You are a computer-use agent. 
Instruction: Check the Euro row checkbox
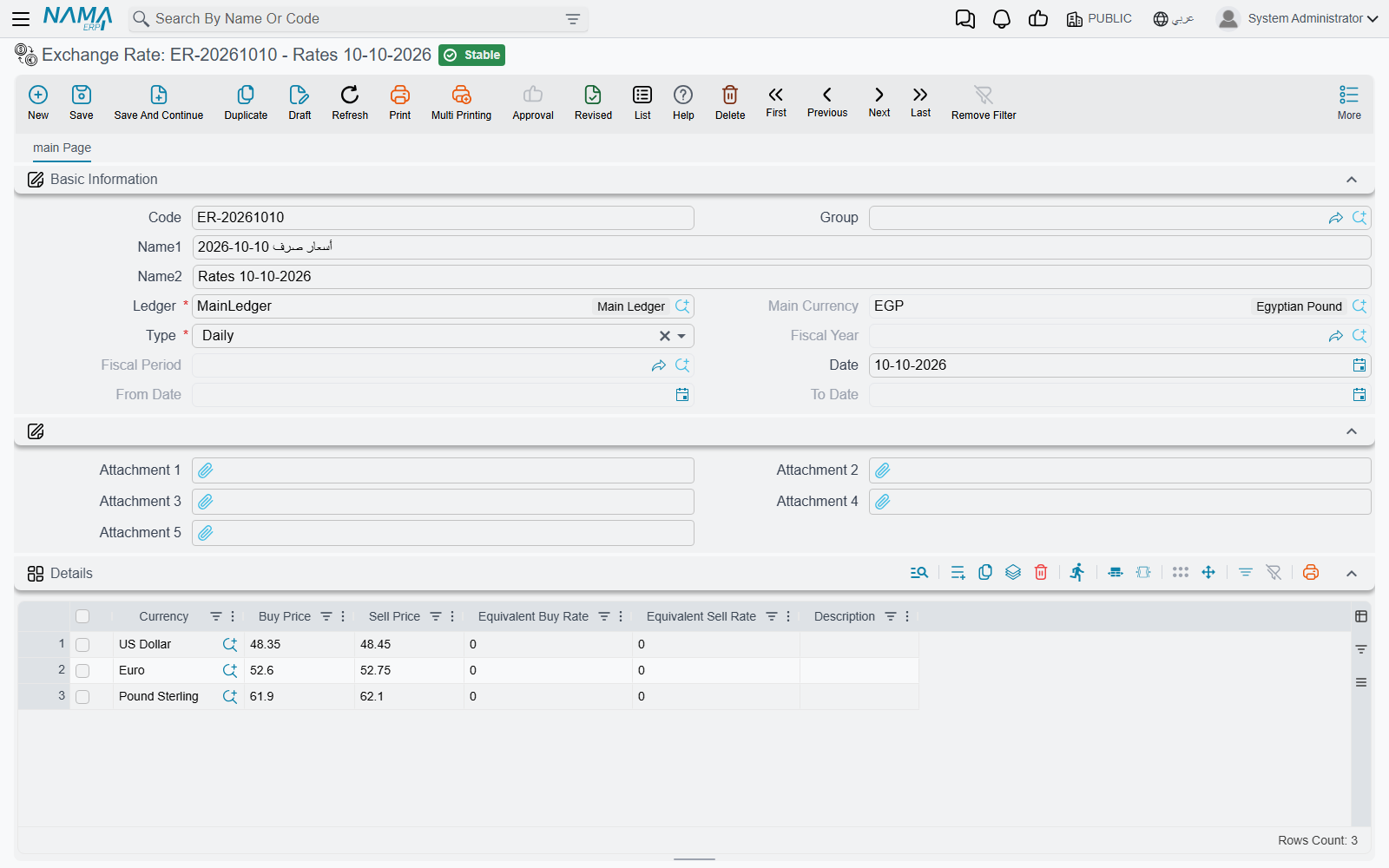[x=82, y=671]
